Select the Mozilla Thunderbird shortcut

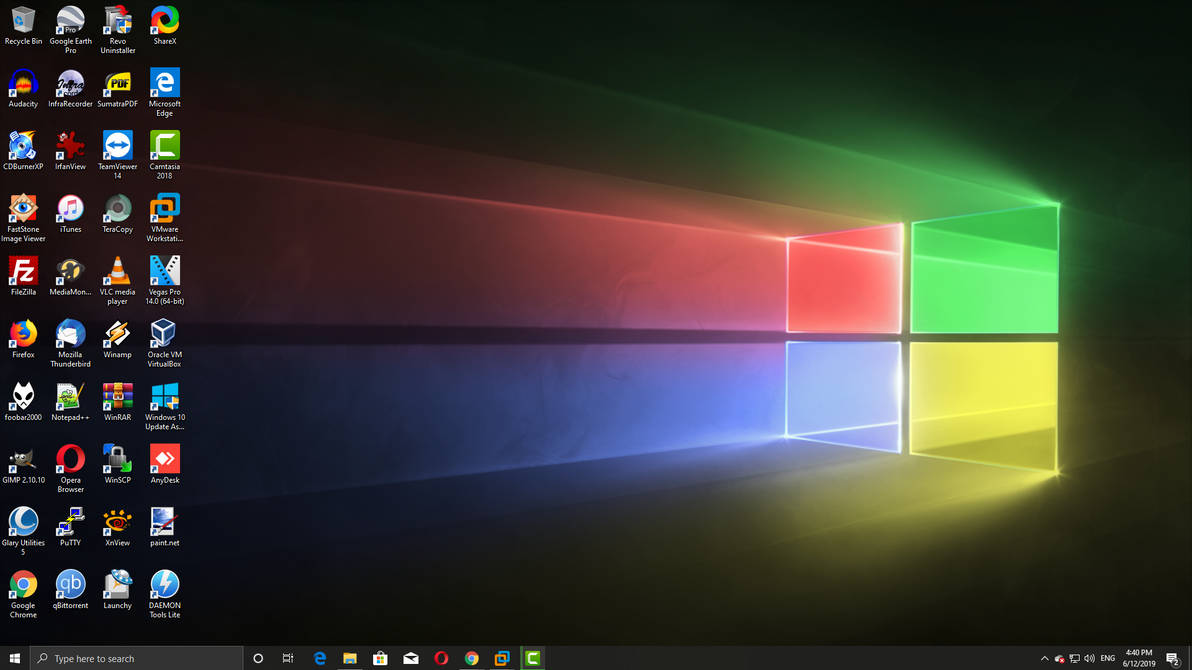[71, 344]
